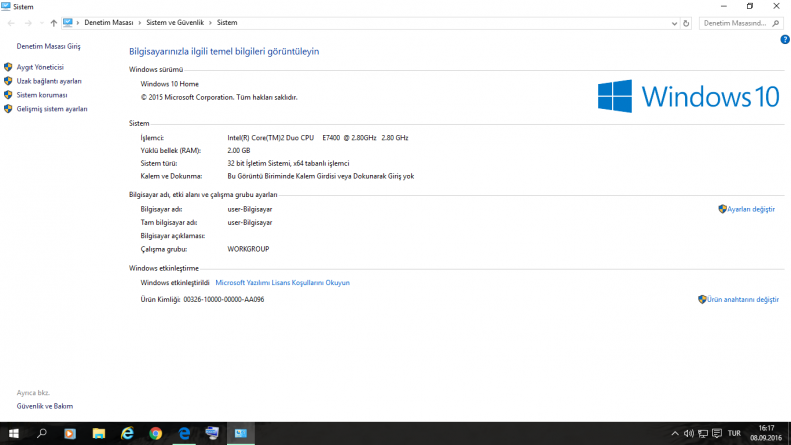Go to Denetim Masası Giriş
The width and height of the screenshot is (791, 445).
[48, 46]
